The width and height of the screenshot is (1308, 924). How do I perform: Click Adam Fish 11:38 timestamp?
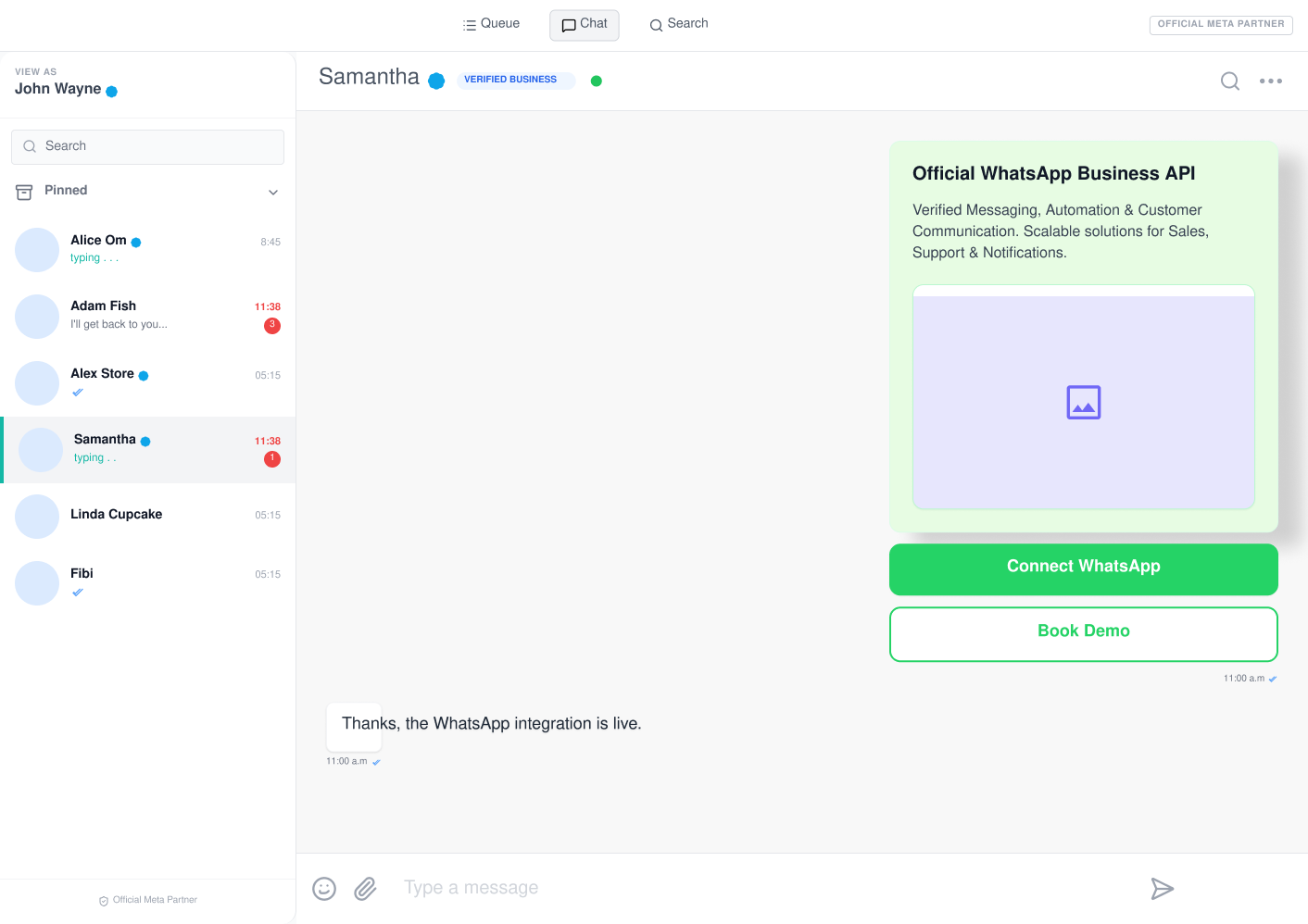pos(268,307)
